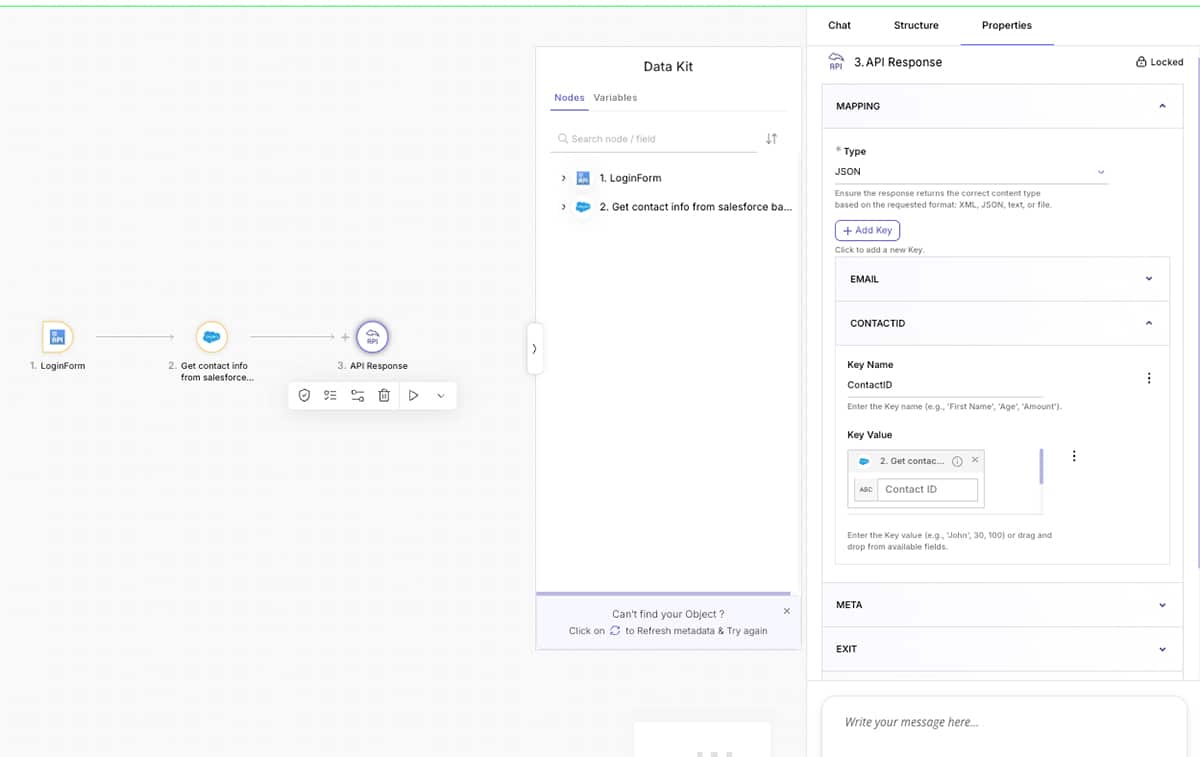The width and height of the screenshot is (1200, 757).
Task: Click the Refresh metadata icon
Action: 615,631
